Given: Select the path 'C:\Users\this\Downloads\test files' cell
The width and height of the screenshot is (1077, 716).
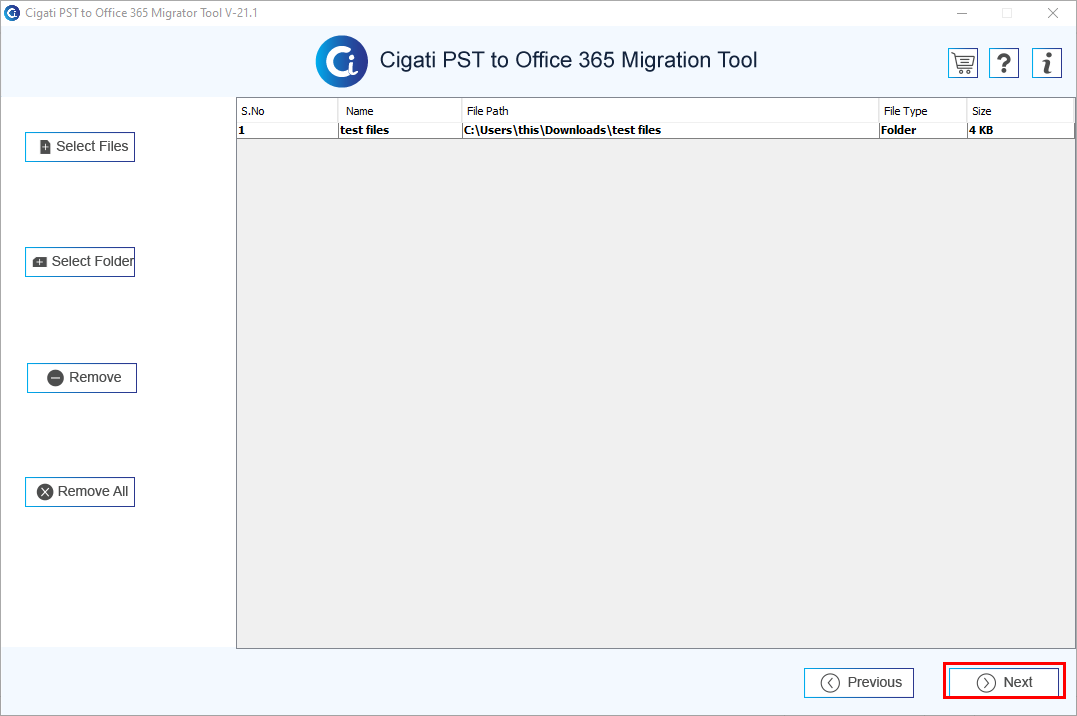Looking at the screenshot, I should [x=670, y=131].
